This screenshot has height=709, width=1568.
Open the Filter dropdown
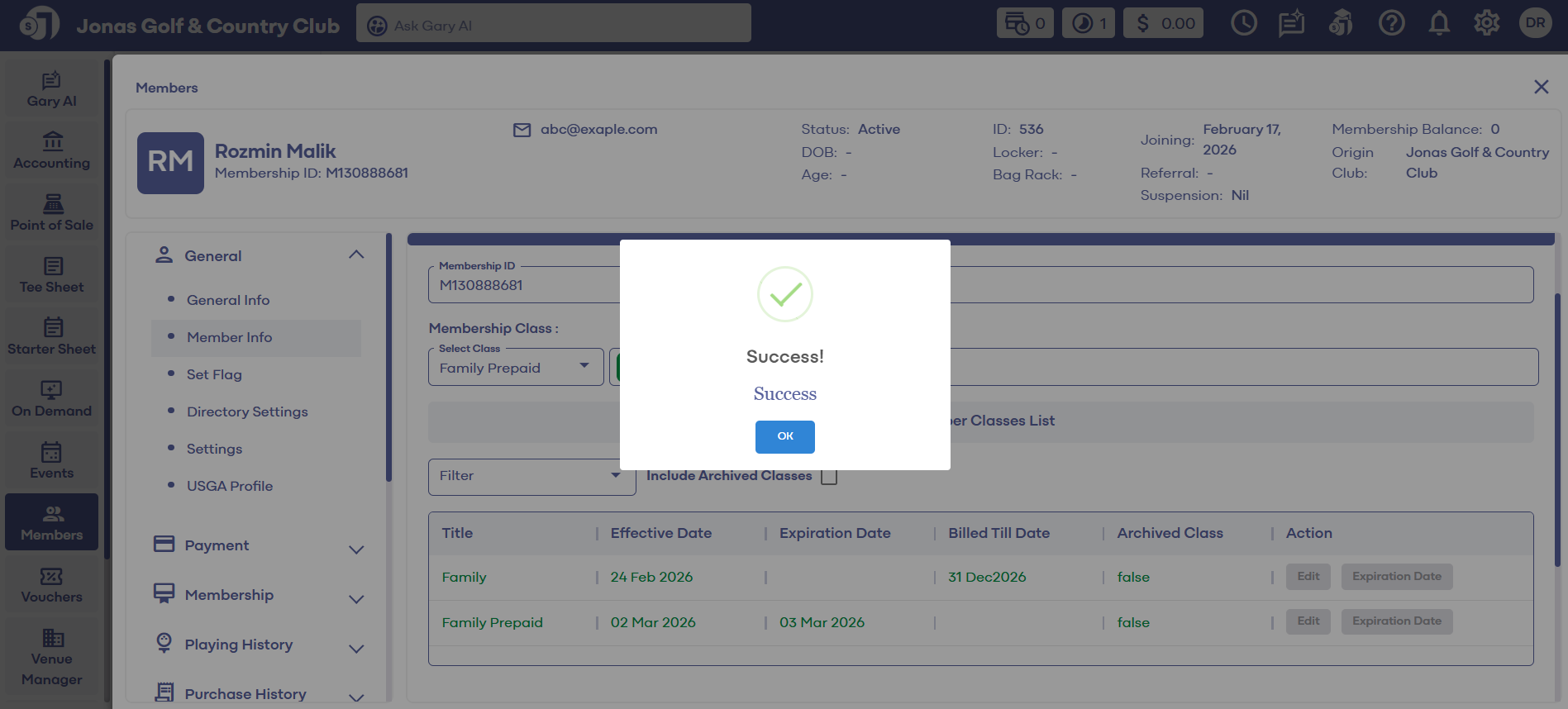[531, 476]
